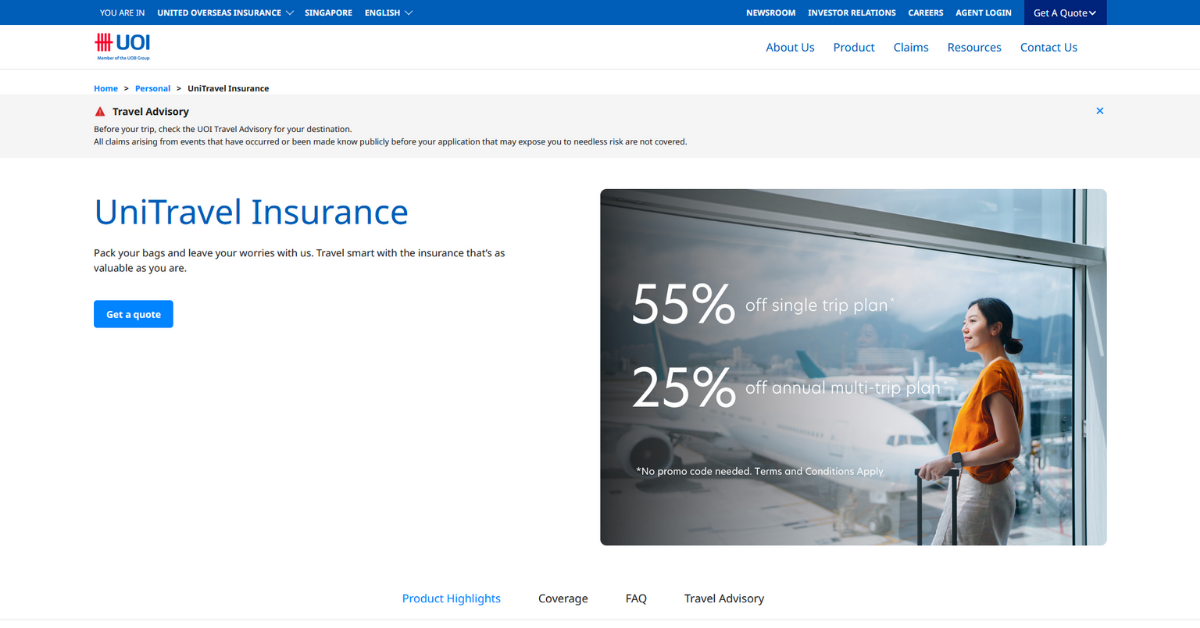The width and height of the screenshot is (1200, 628).
Task: Click the "YOU ARE IN" label
Action: tap(122, 13)
